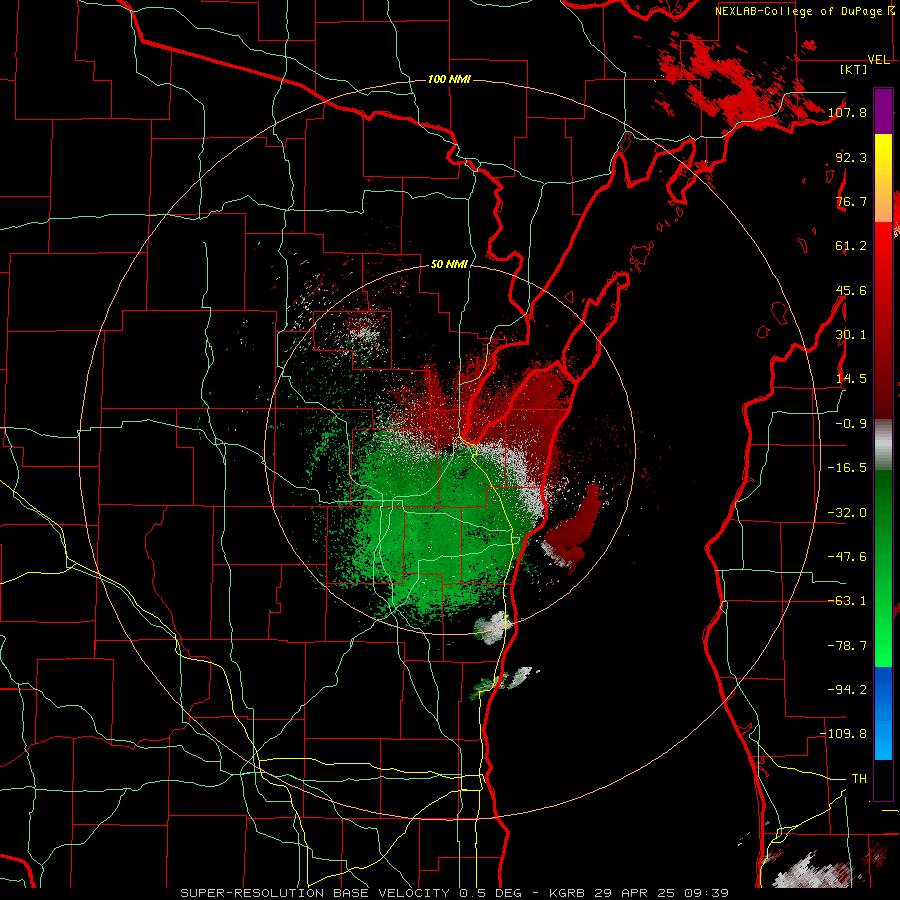Click the 50 NMI range ring label
The image size is (900, 900).
pyautogui.click(x=449, y=264)
